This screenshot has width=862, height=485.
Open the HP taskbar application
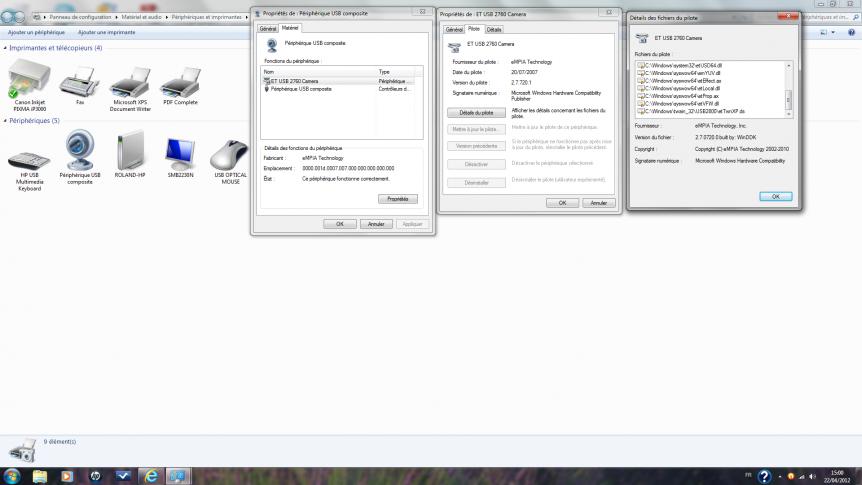(95, 476)
